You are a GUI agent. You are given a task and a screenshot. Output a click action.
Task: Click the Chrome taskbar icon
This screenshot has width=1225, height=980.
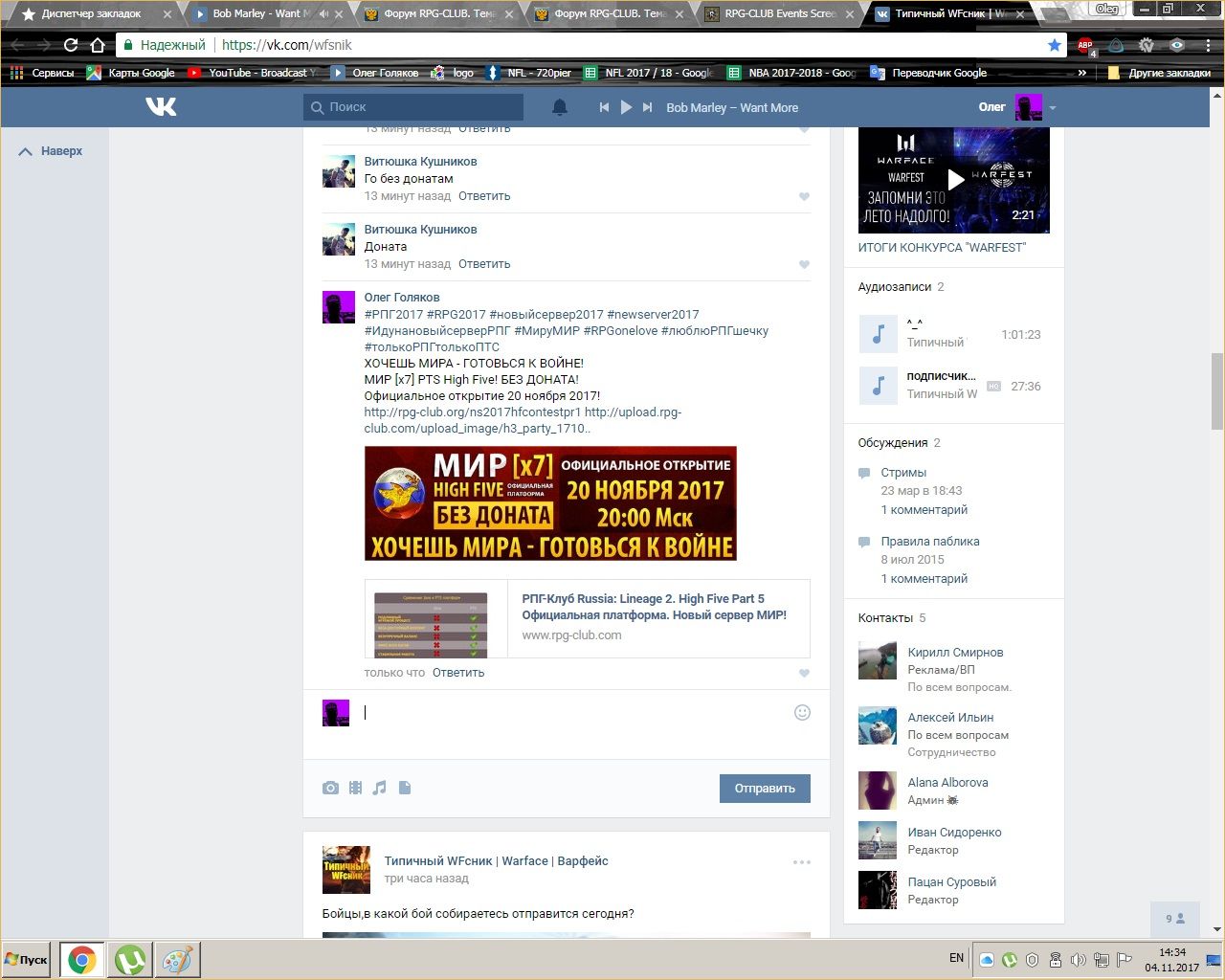(82, 960)
